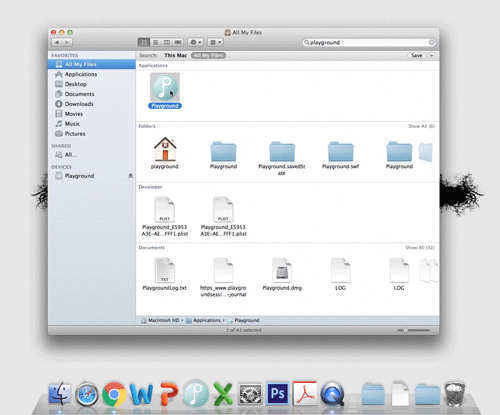
Task: Open the Action gear menu
Action: [195, 42]
